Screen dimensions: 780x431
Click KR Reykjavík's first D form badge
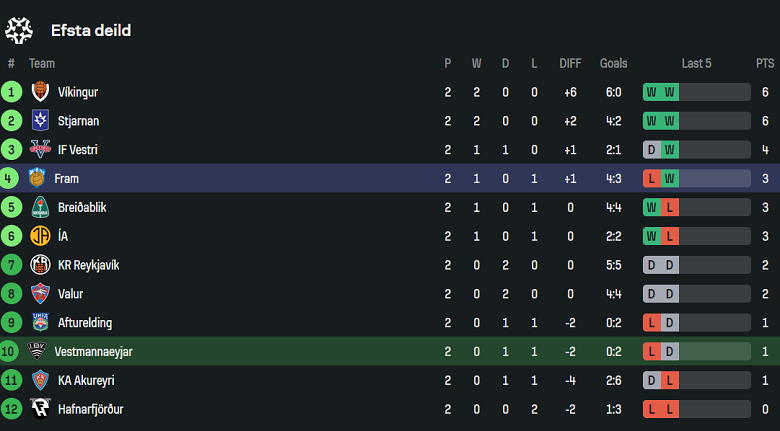pyautogui.click(x=652, y=265)
